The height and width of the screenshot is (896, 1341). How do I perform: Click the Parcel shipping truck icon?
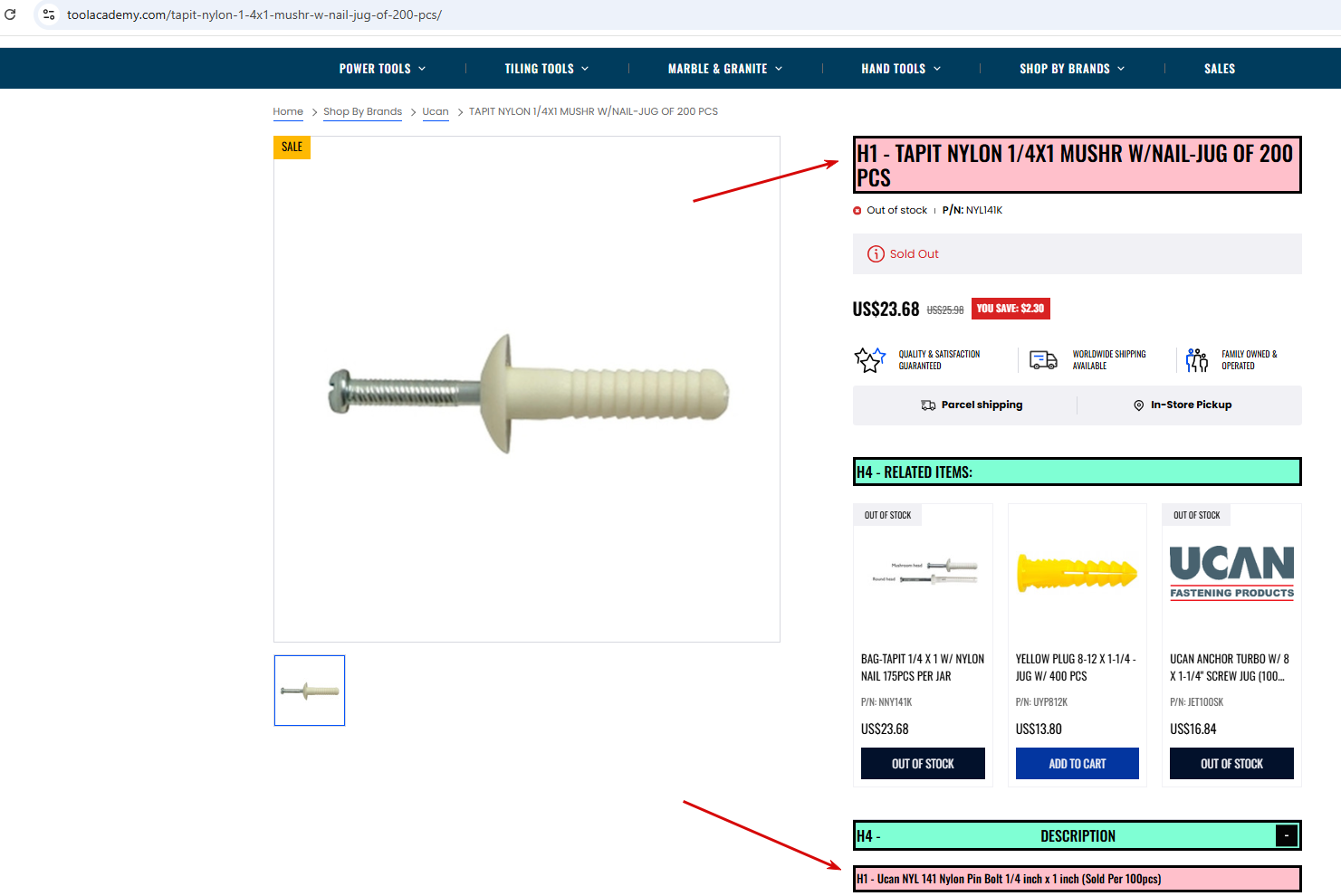point(928,405)
